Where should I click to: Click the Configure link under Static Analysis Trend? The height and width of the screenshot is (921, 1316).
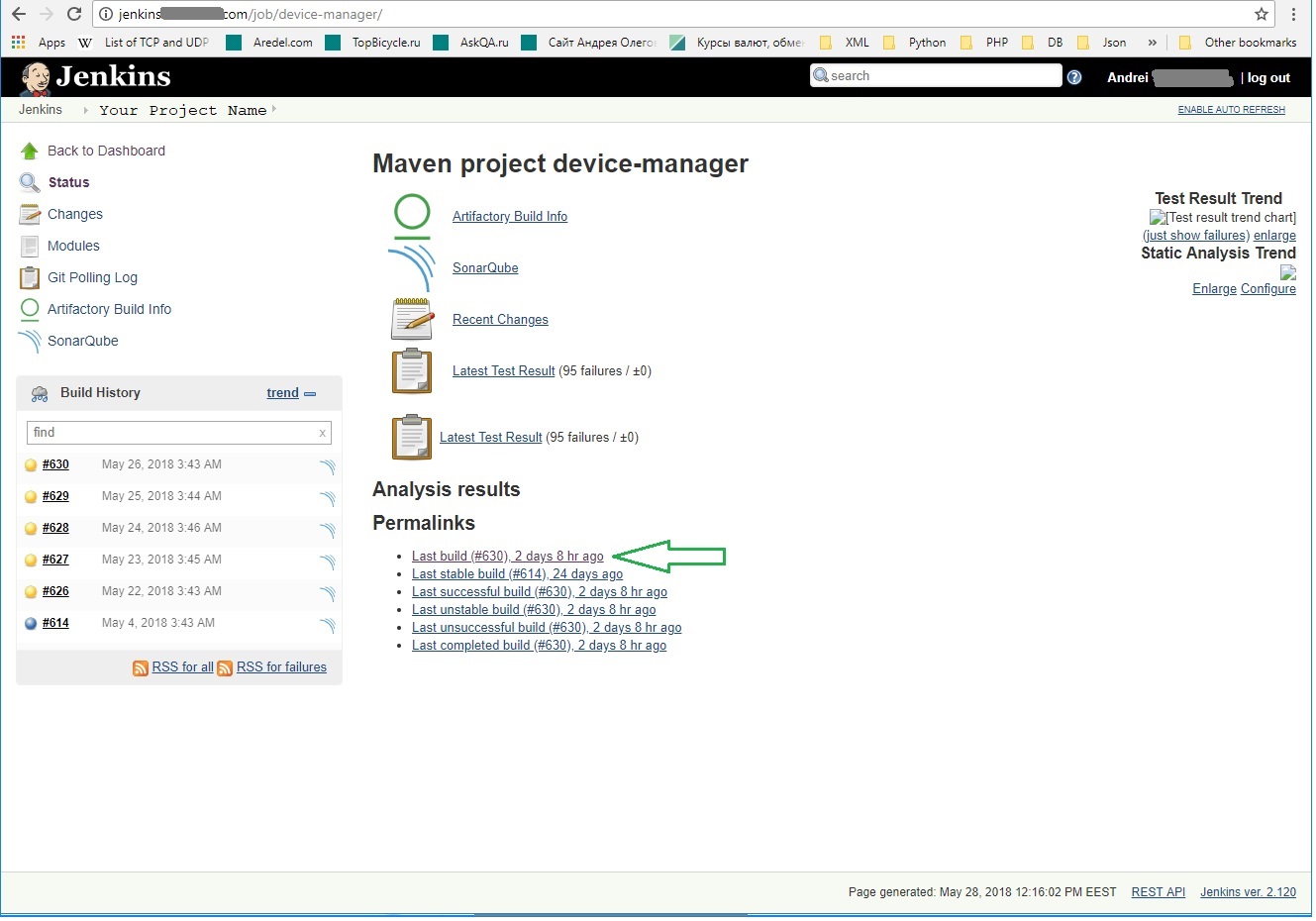1268,289
